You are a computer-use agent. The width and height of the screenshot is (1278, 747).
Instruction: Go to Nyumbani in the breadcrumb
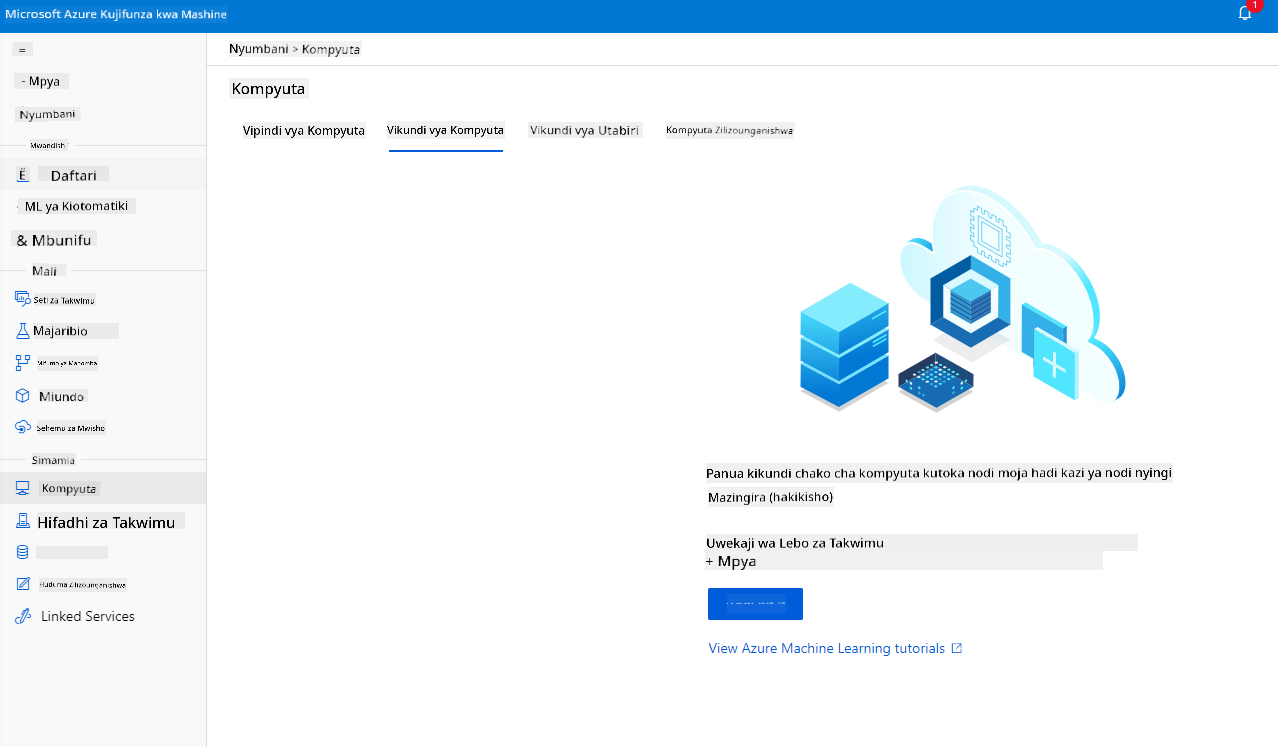tap(258, 49)
